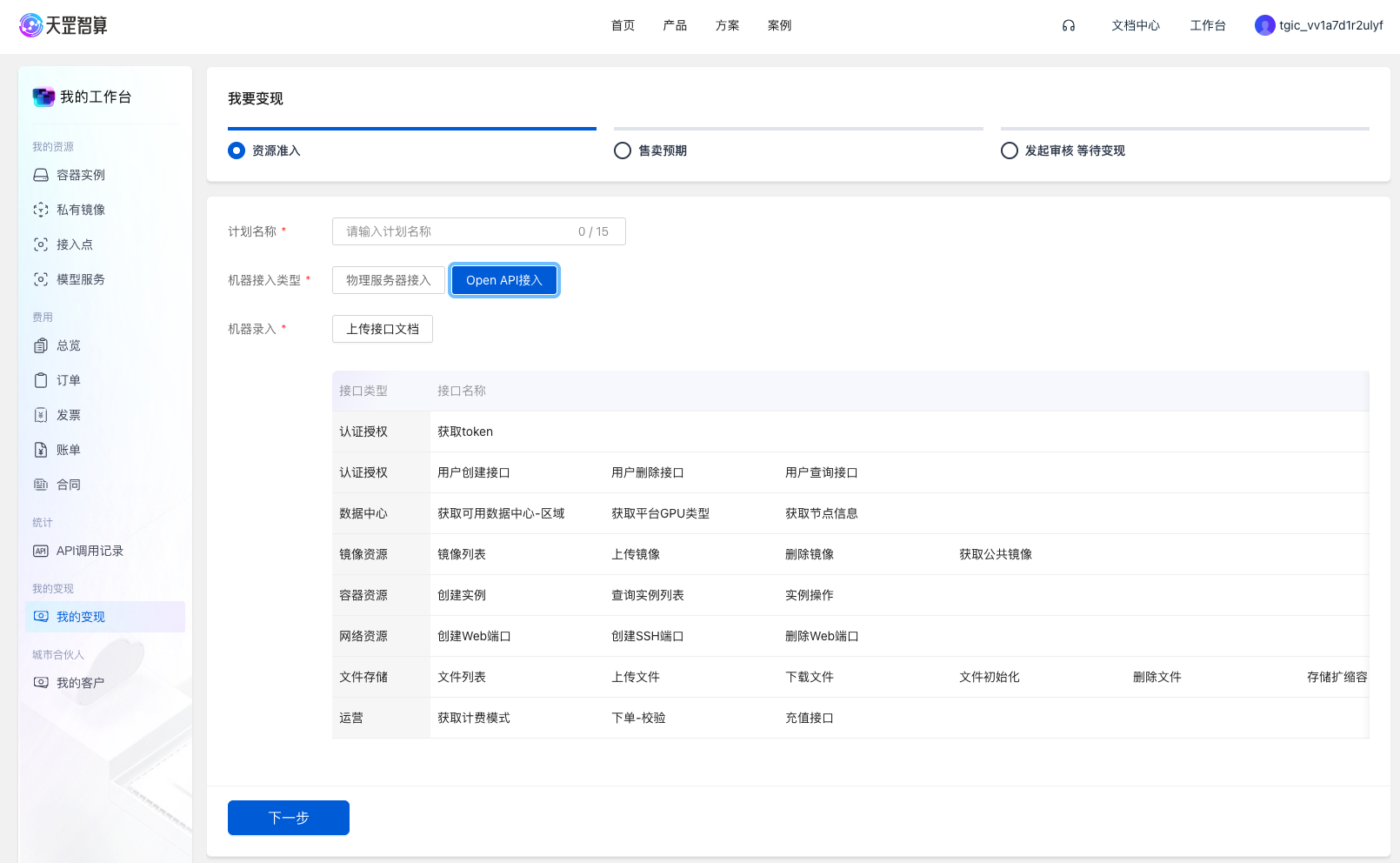Viewport: 1400px width, 863px height.
Task: Click the 我的变现 icon
Action: tap(41, 617)
